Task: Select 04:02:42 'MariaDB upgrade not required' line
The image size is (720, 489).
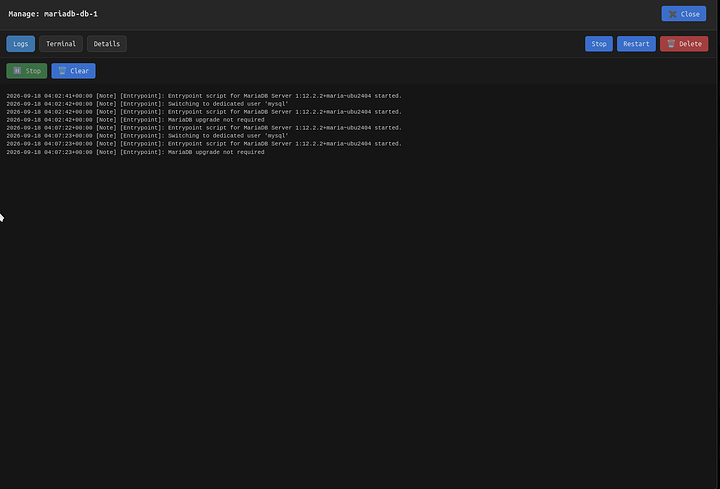Action: (x=135, y=120)
